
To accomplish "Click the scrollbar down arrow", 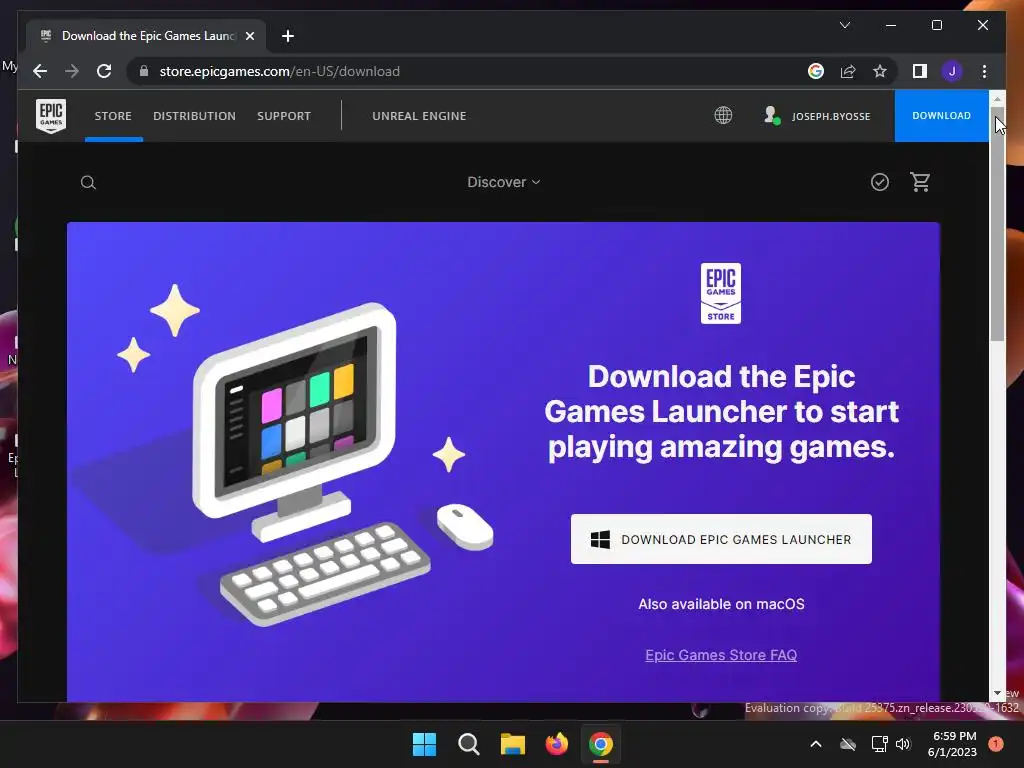I will pos(997,693).
